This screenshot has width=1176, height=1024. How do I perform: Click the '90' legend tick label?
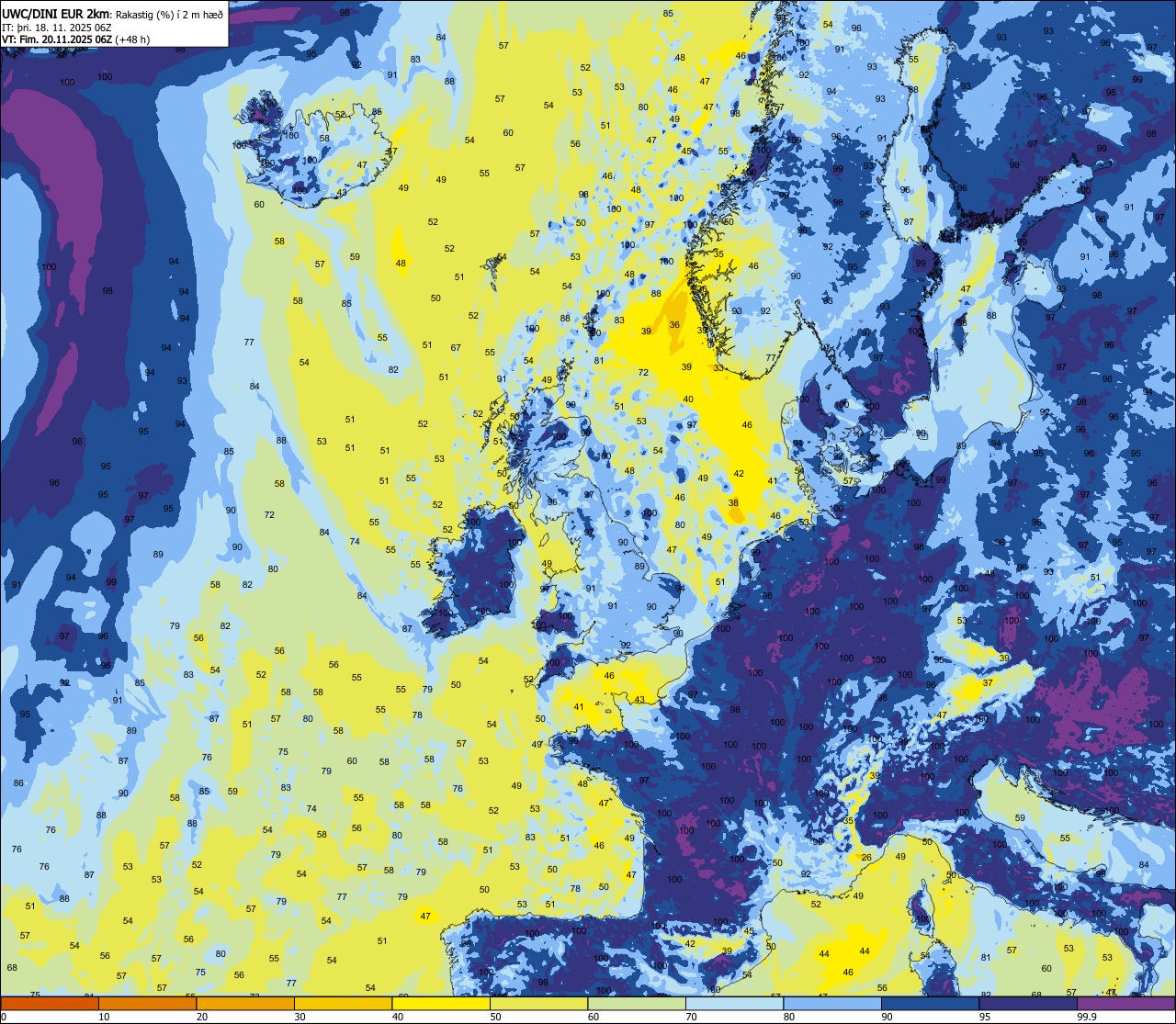pos(888,1017)
